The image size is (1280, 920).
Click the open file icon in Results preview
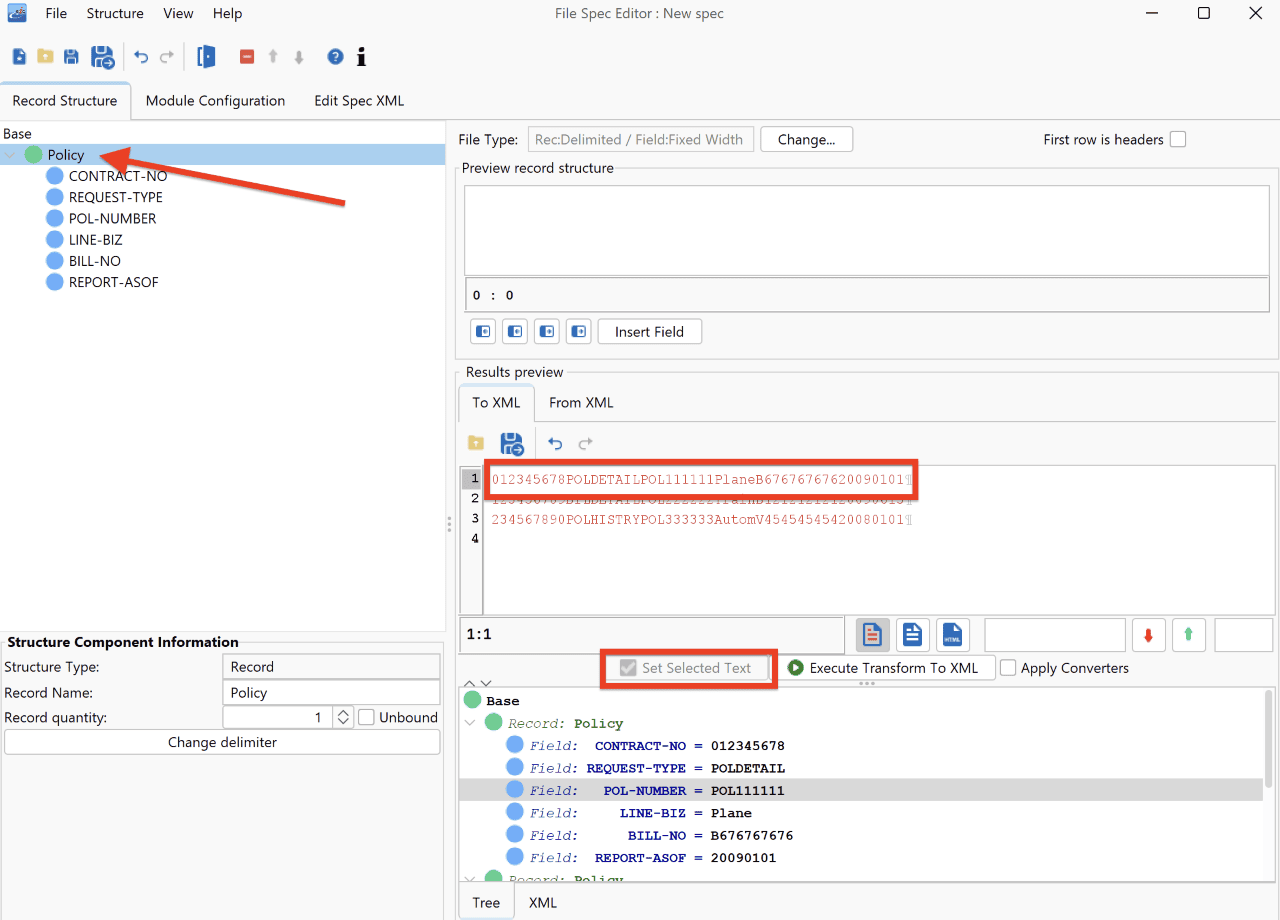click(476, 443)
